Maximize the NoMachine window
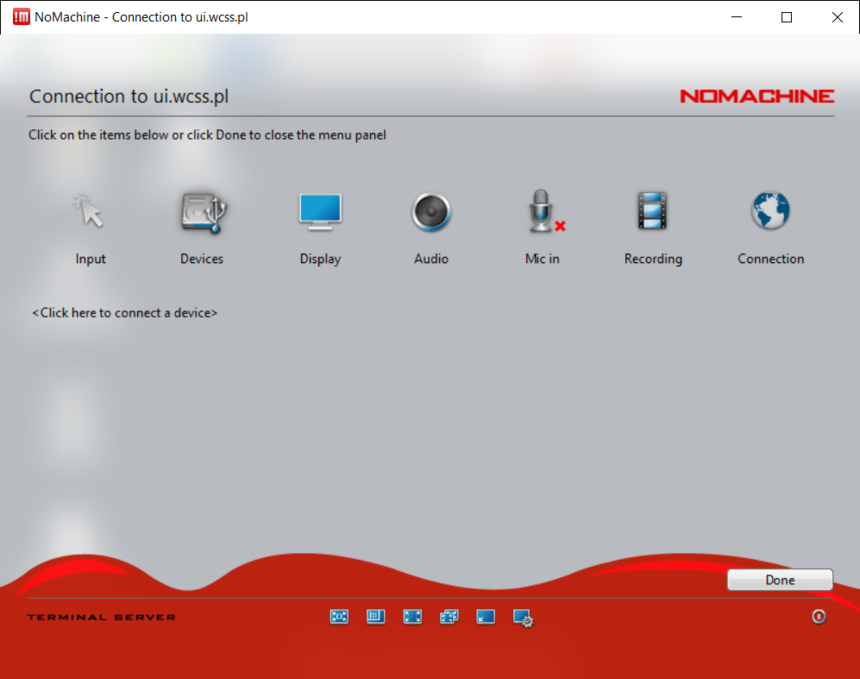This screenshot has width=860, height=679. [x=787, y=17]
